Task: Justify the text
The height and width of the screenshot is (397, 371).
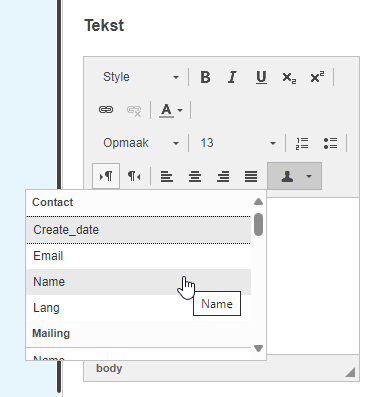Action: 251,176
